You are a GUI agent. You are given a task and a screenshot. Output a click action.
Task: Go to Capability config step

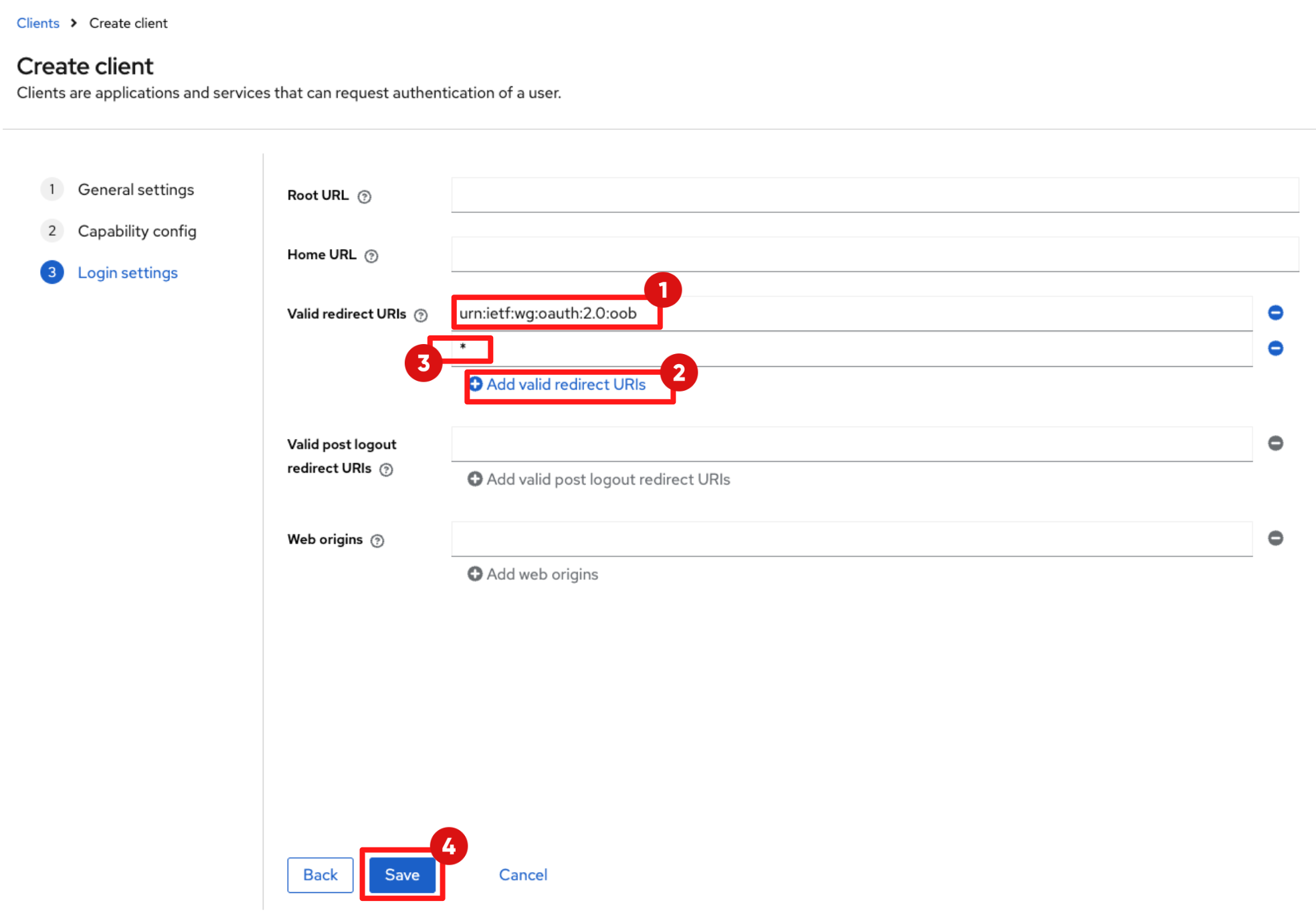(136, 231)
